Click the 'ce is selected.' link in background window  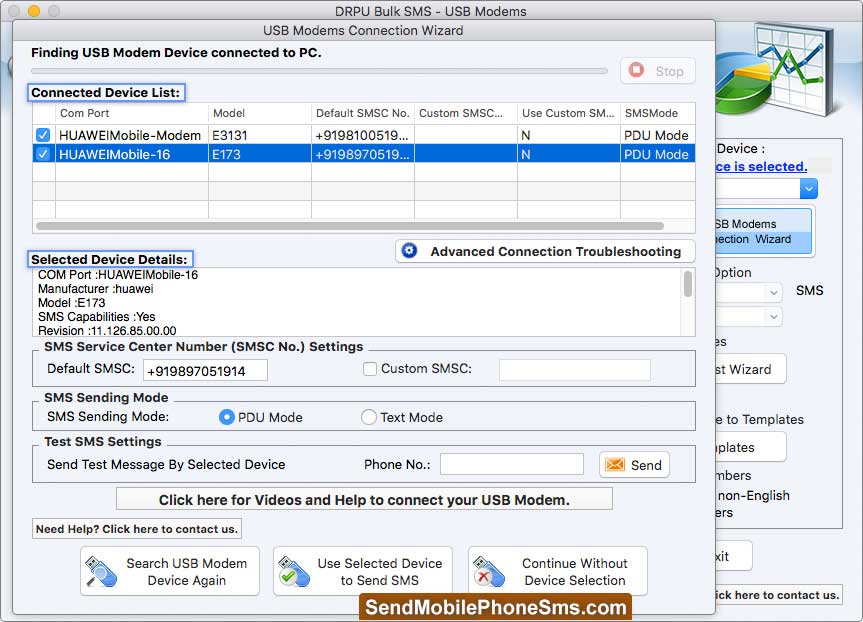pos(761,166)
